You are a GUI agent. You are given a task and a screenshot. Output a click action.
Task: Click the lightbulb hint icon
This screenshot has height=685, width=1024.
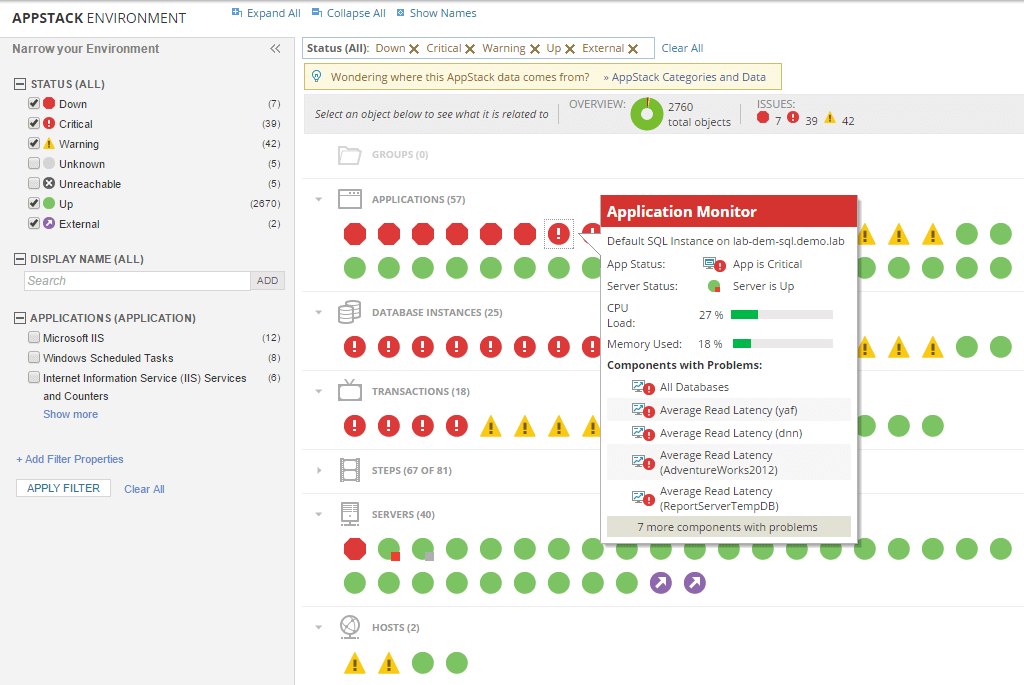point(317,76)
